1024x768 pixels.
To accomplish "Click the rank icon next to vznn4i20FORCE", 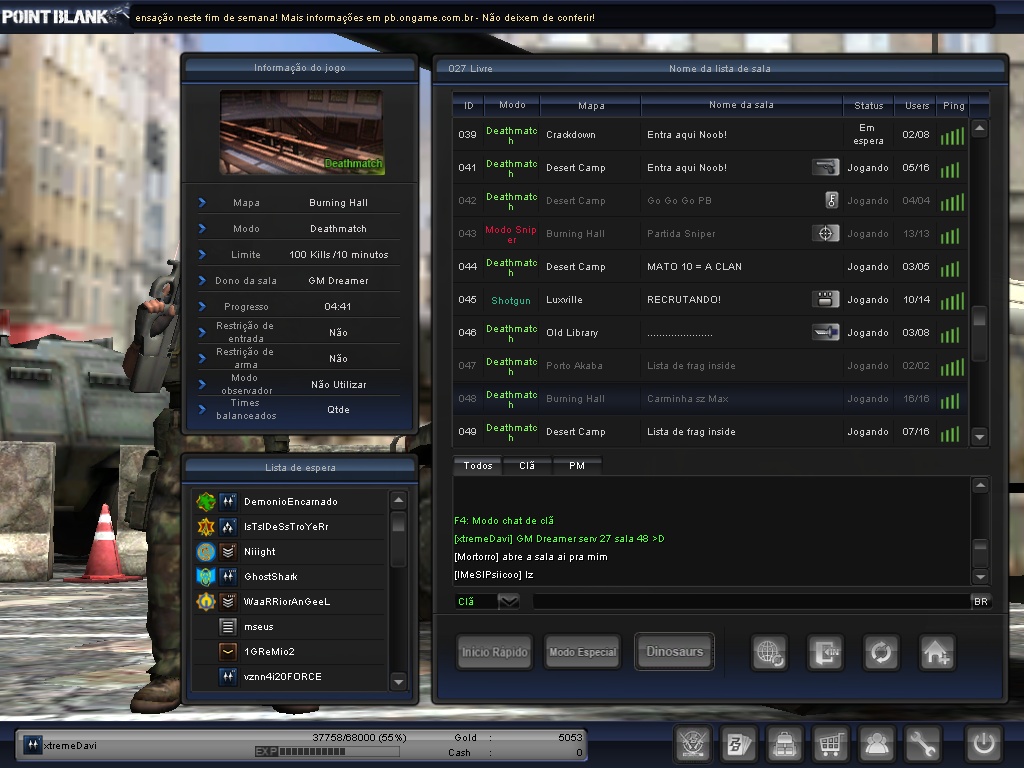I will [x=228, y=677].
